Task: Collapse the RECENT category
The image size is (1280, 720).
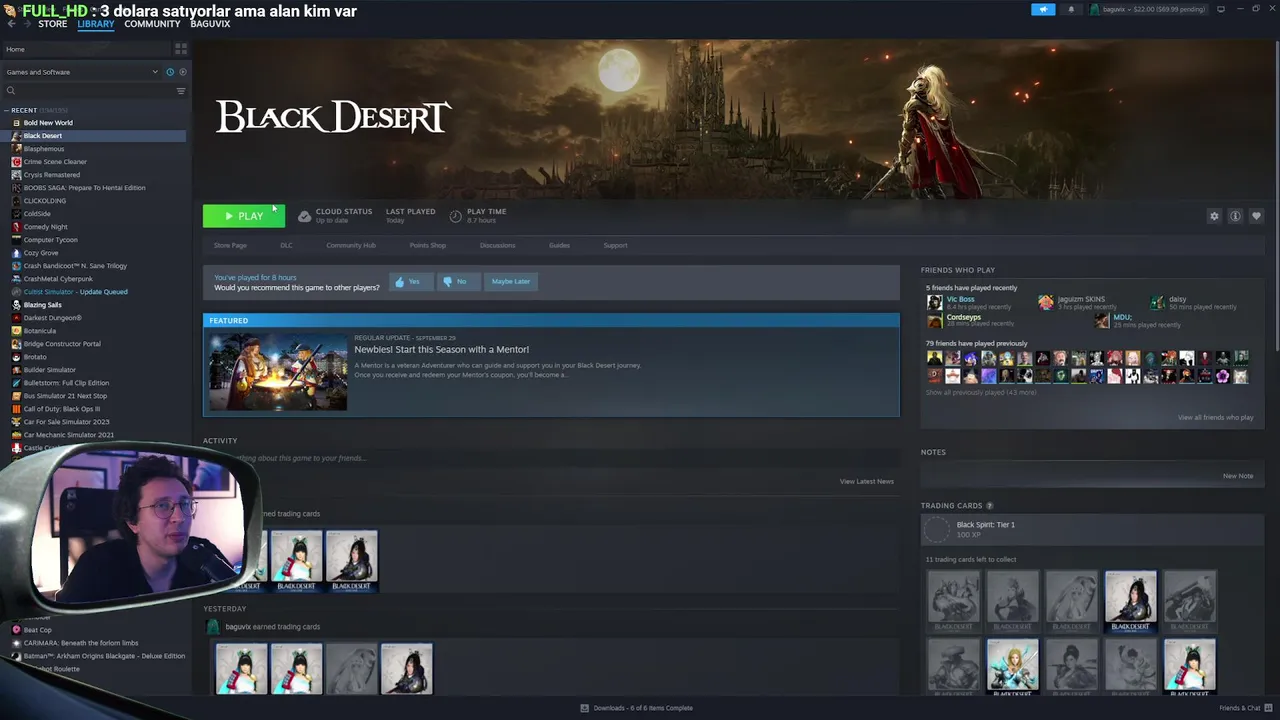Action: coord(7,110)
